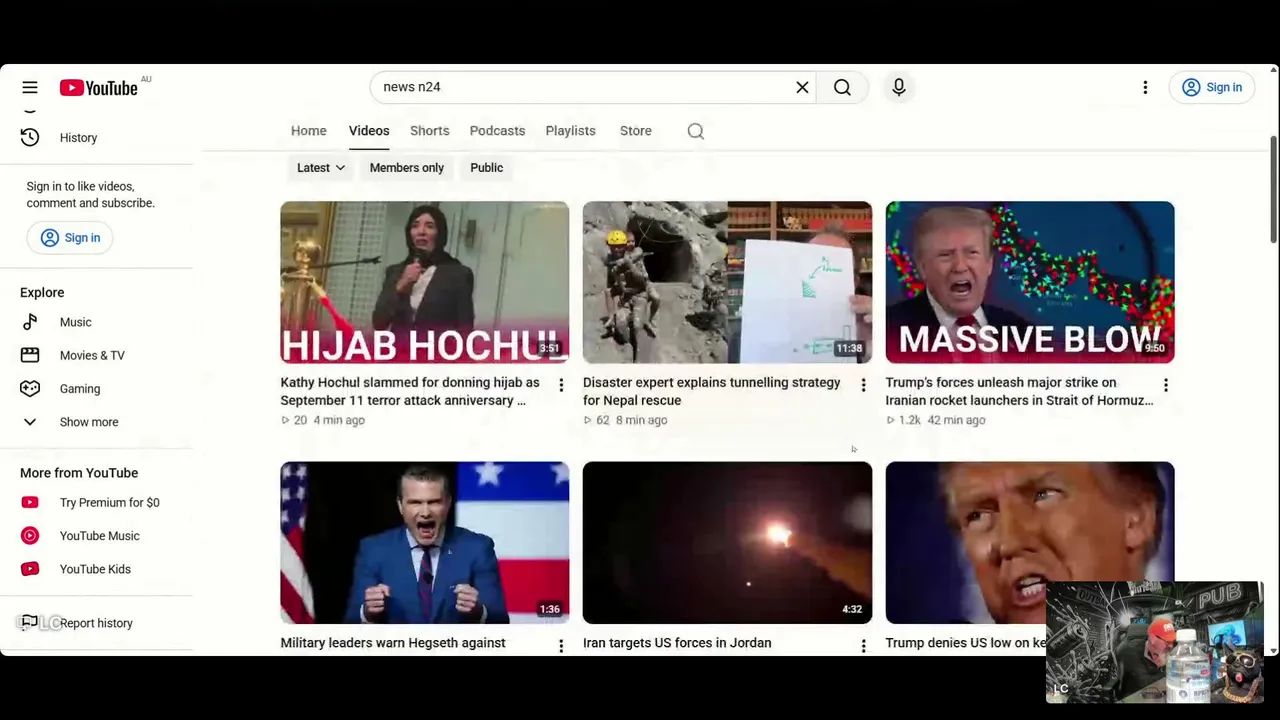The height and width of the screenshot is (720, 1280).
Task: Open Trump's forces Strait of Hormuz title
Action: 1019,391
